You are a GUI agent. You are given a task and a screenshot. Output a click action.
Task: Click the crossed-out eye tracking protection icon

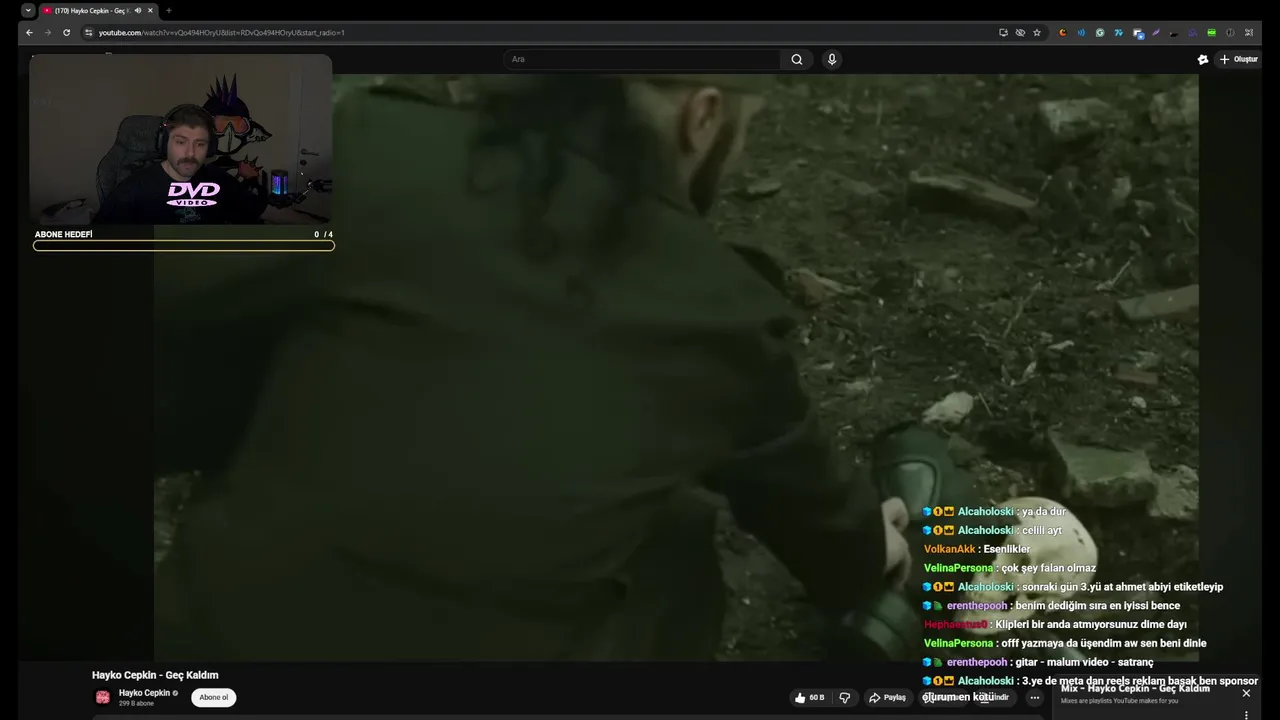1020,32
